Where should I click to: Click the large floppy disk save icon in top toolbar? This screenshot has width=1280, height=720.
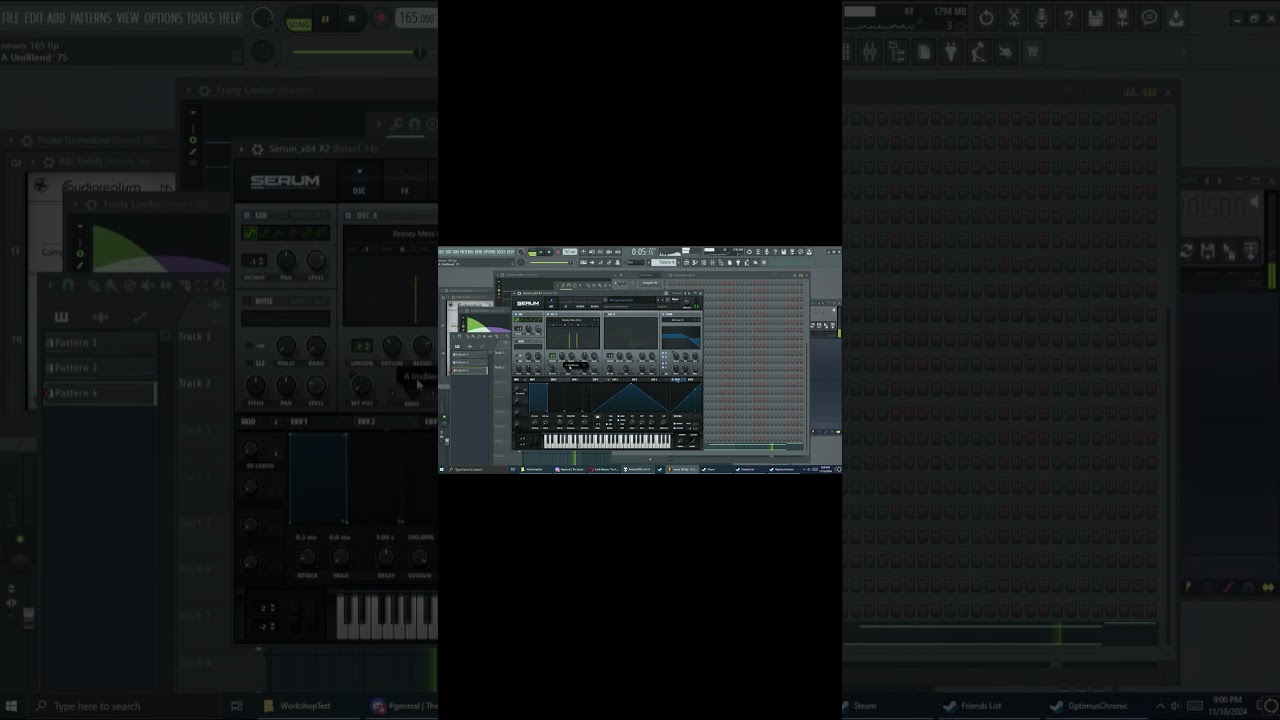tap(1096, 18)
